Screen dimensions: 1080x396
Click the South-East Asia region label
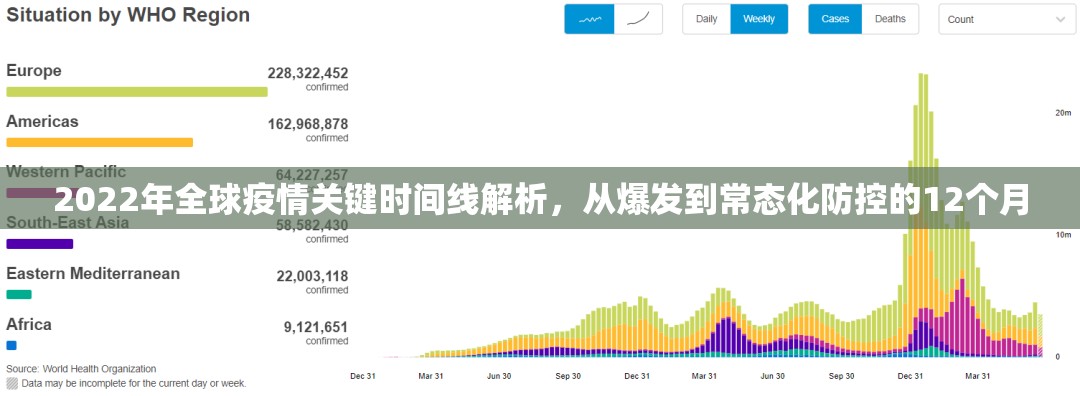tap(68, 222)
